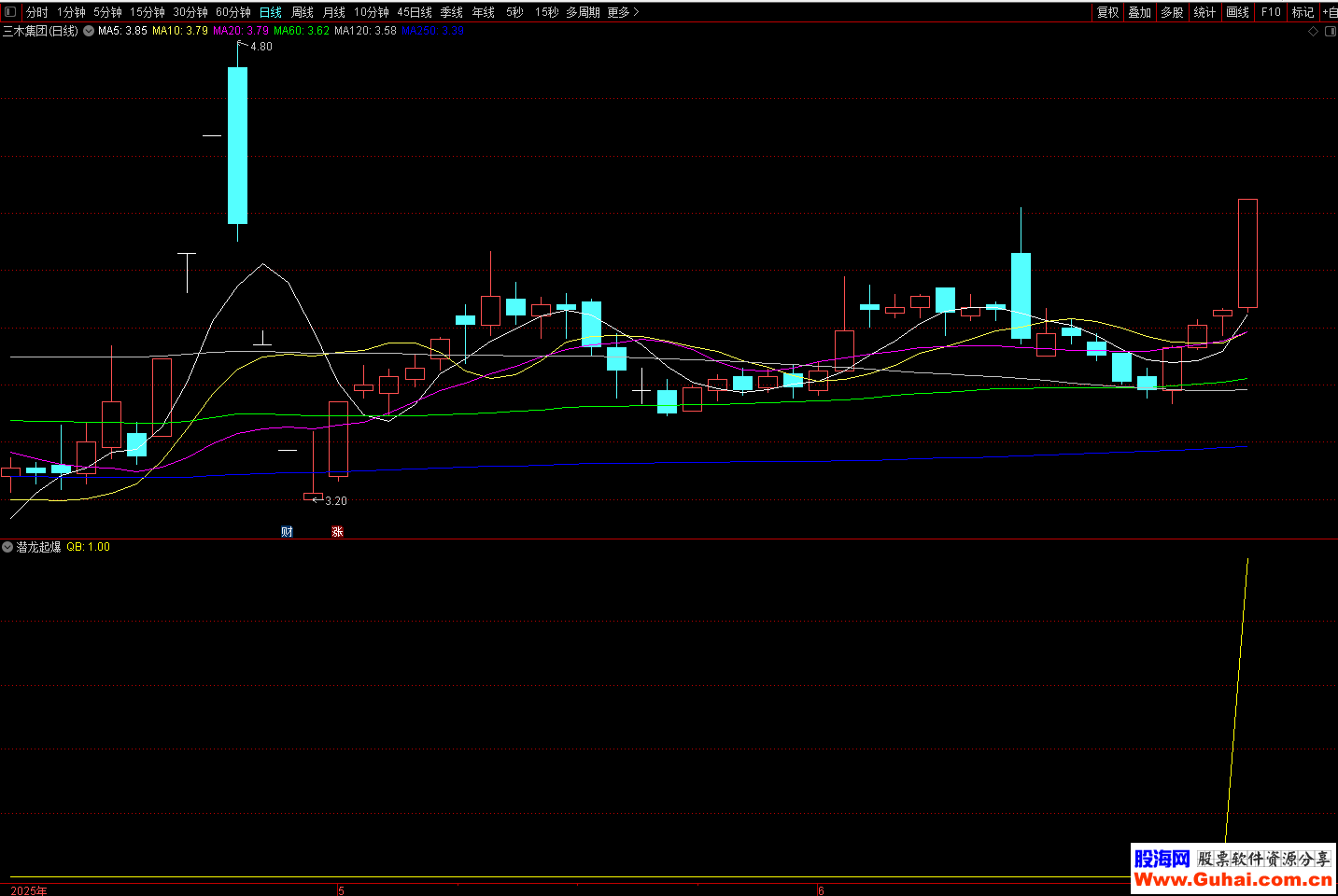Click the 标记 mark button
1338x896 pixels.
(1303, 12)
